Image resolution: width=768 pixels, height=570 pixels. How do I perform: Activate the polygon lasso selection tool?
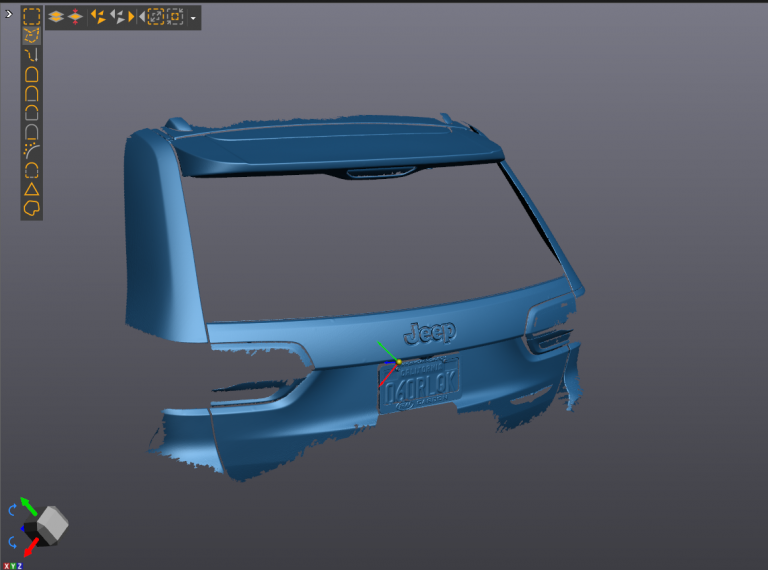[32, 36]
